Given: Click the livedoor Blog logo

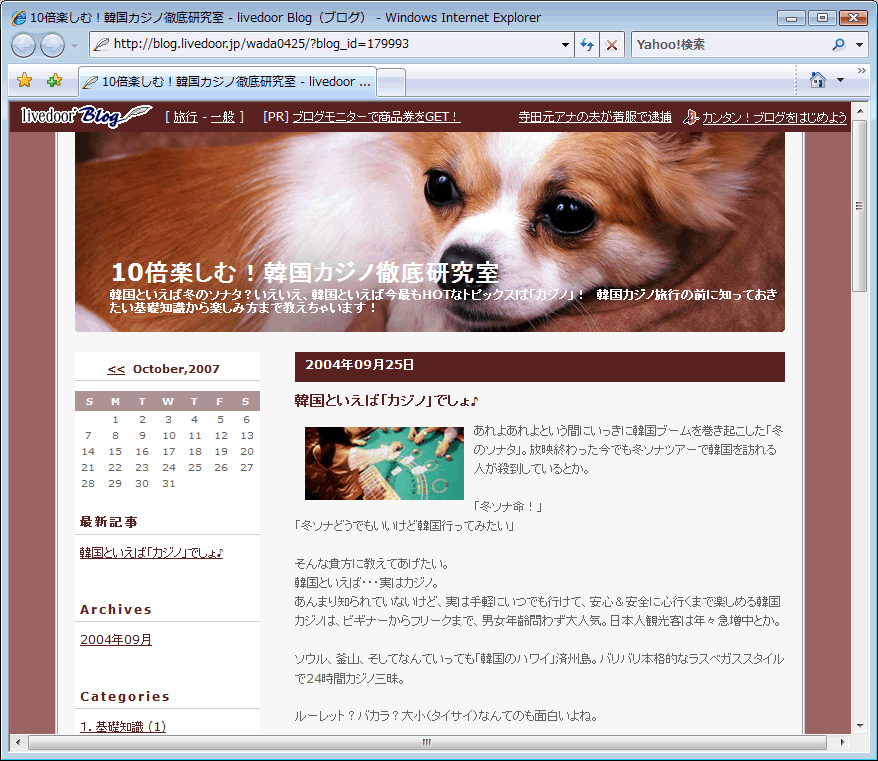Looking at the screenshot, I should (x=85, y=116).
